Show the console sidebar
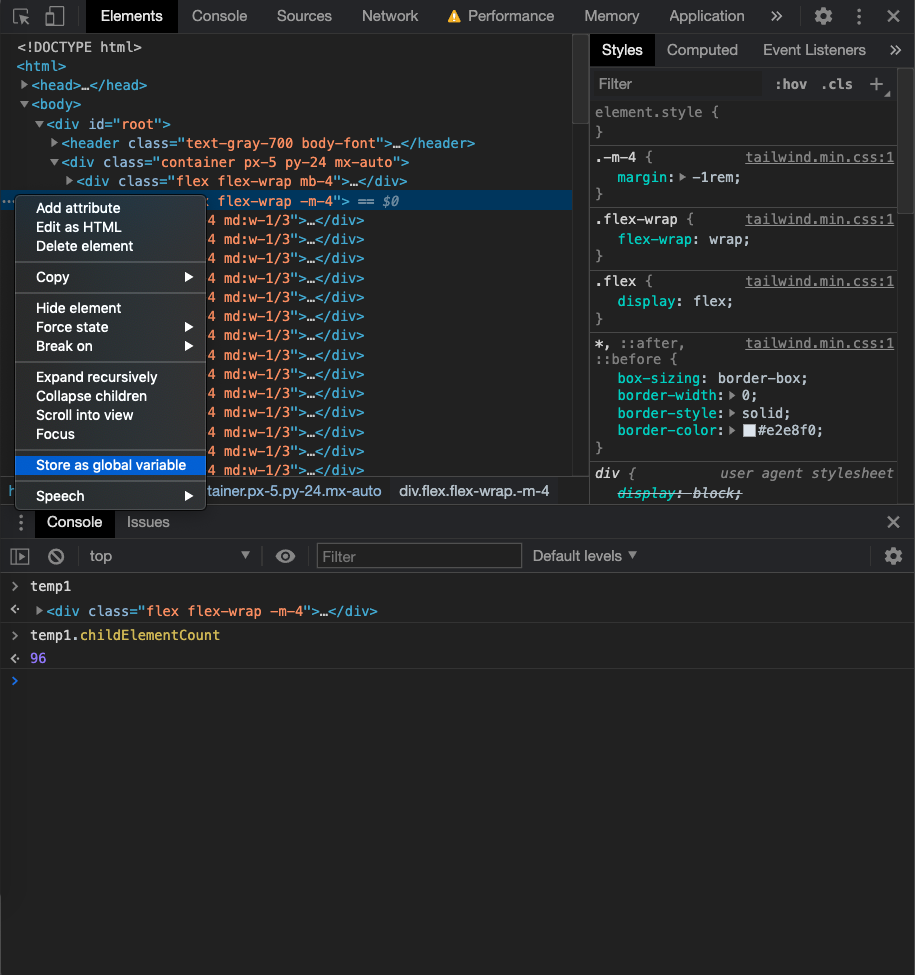917x975 pixels. [x=18, y=556]
